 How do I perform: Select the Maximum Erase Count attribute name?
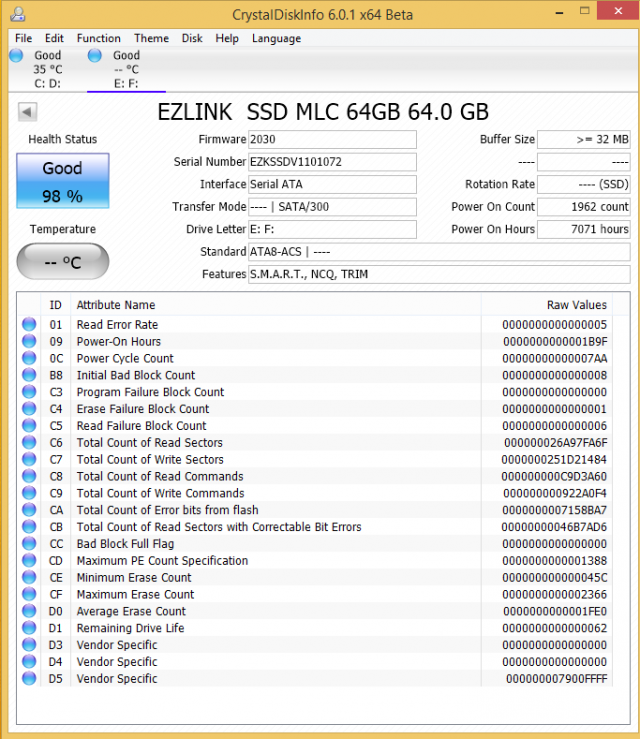[135, 594]
